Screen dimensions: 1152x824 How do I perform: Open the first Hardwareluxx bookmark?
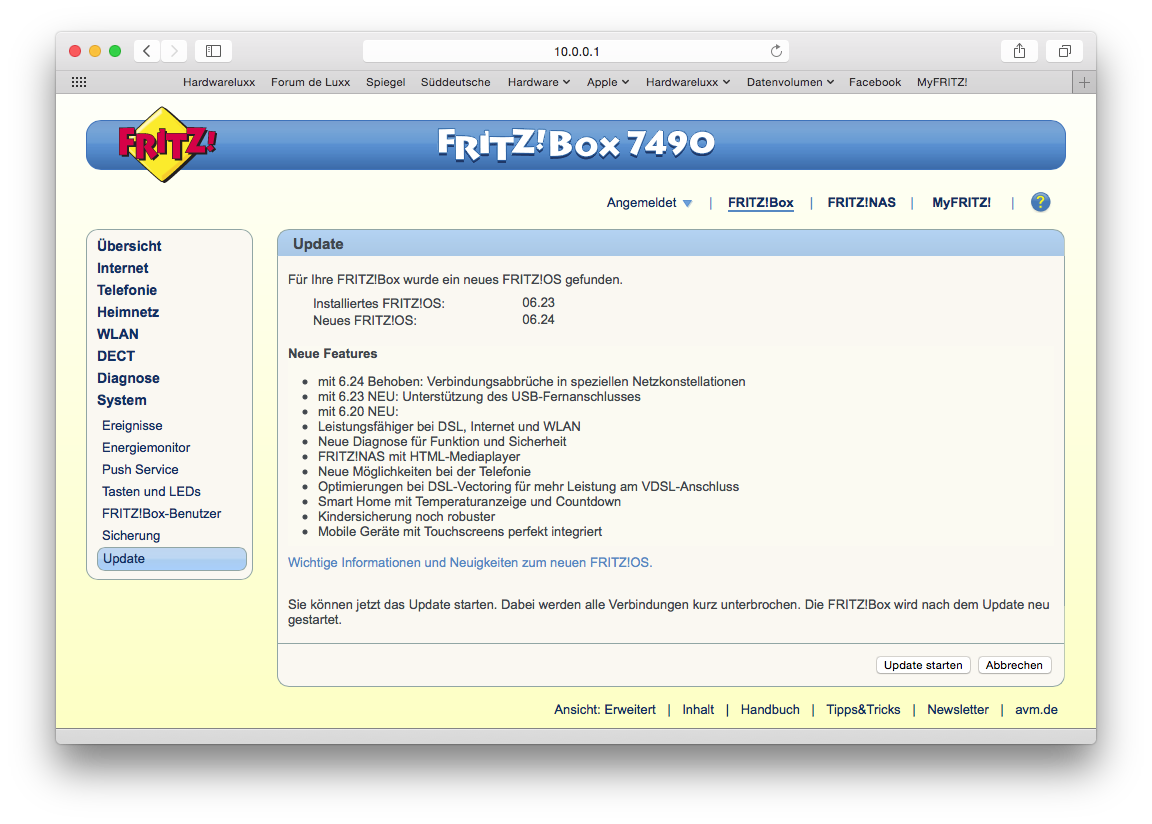(x=219, y=82)
